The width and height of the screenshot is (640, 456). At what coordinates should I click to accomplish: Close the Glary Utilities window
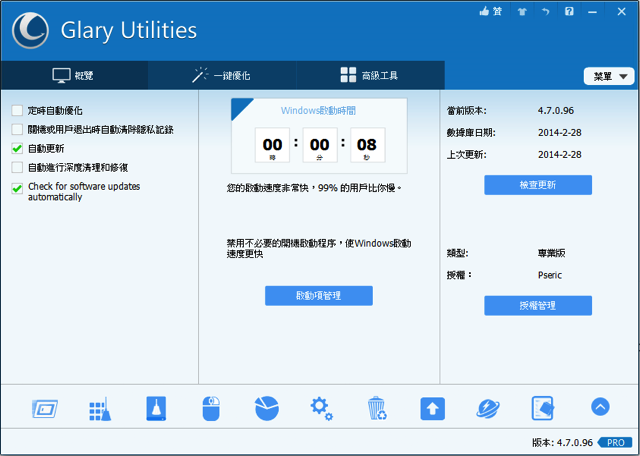(621, 11)
